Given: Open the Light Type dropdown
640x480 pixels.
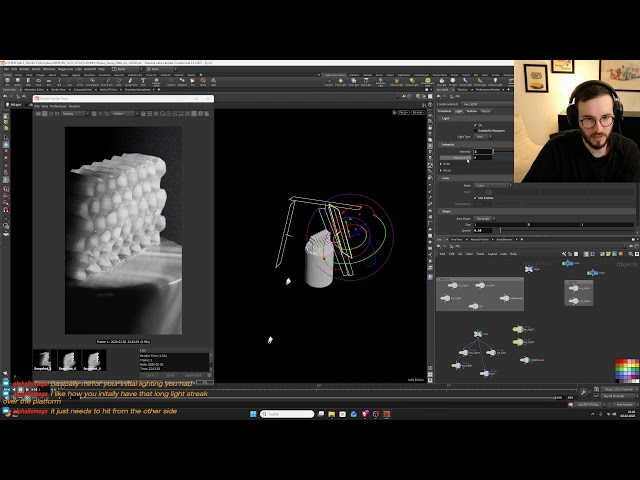Looking at the screenshot, I should (483, 137).
